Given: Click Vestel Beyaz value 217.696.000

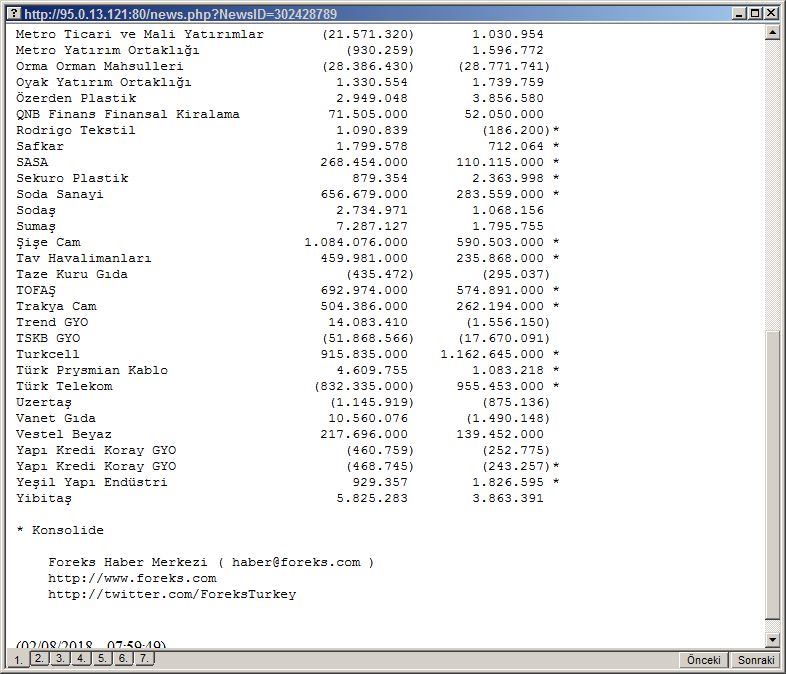Looking at the screenshot, I should 364,434.
